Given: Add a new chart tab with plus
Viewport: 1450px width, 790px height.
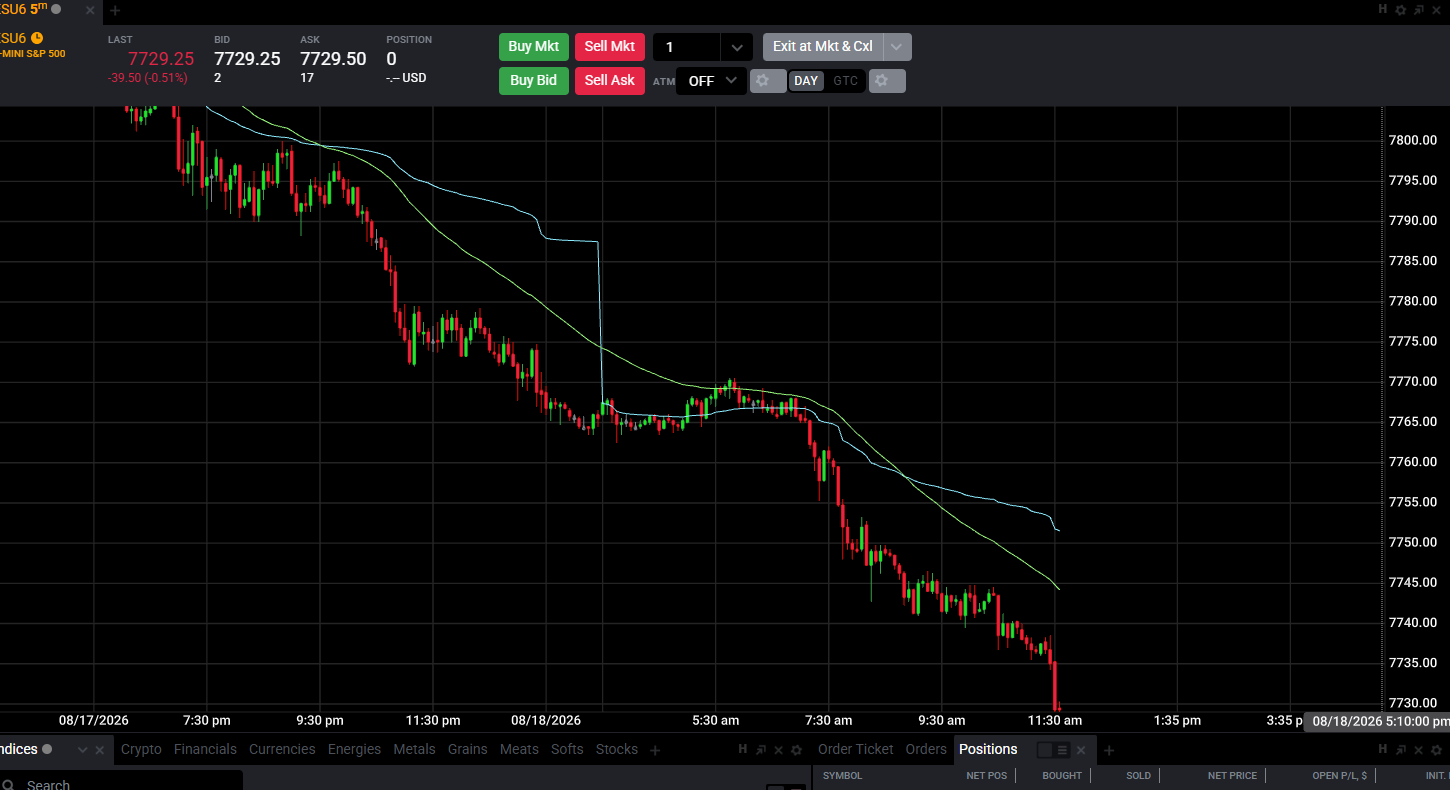Looking at the screenshot, I should point(115,10).
